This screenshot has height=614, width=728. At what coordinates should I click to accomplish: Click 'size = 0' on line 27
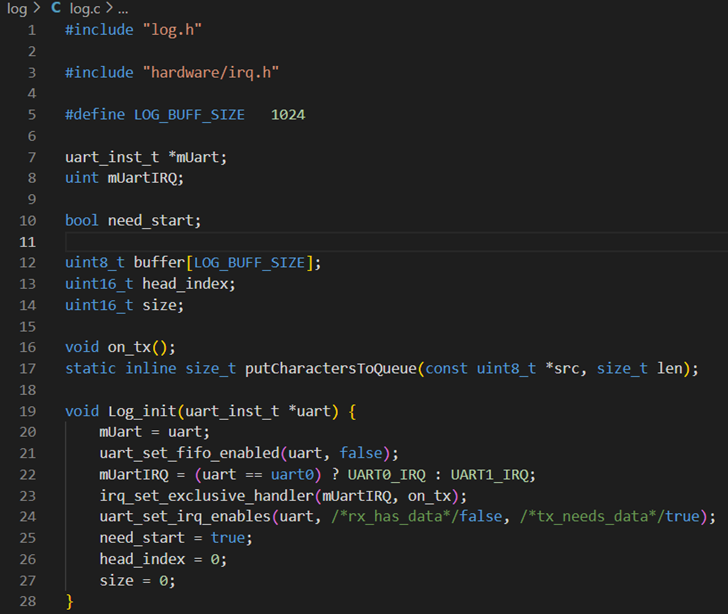[133, 580]
